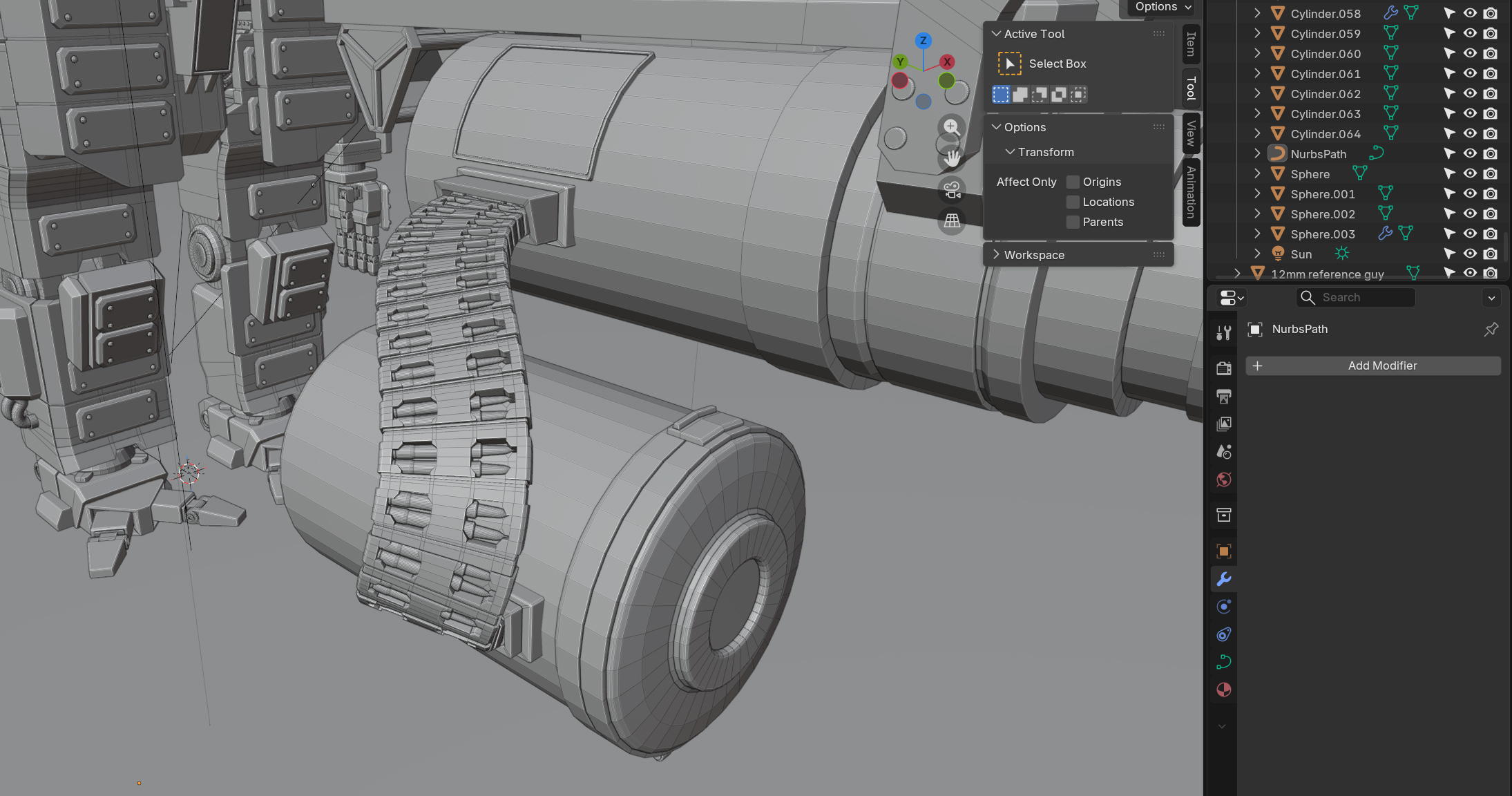Pin the NurbsPath properties context
This screenshot has height=796, width=1512.
tap(1491, 330)
